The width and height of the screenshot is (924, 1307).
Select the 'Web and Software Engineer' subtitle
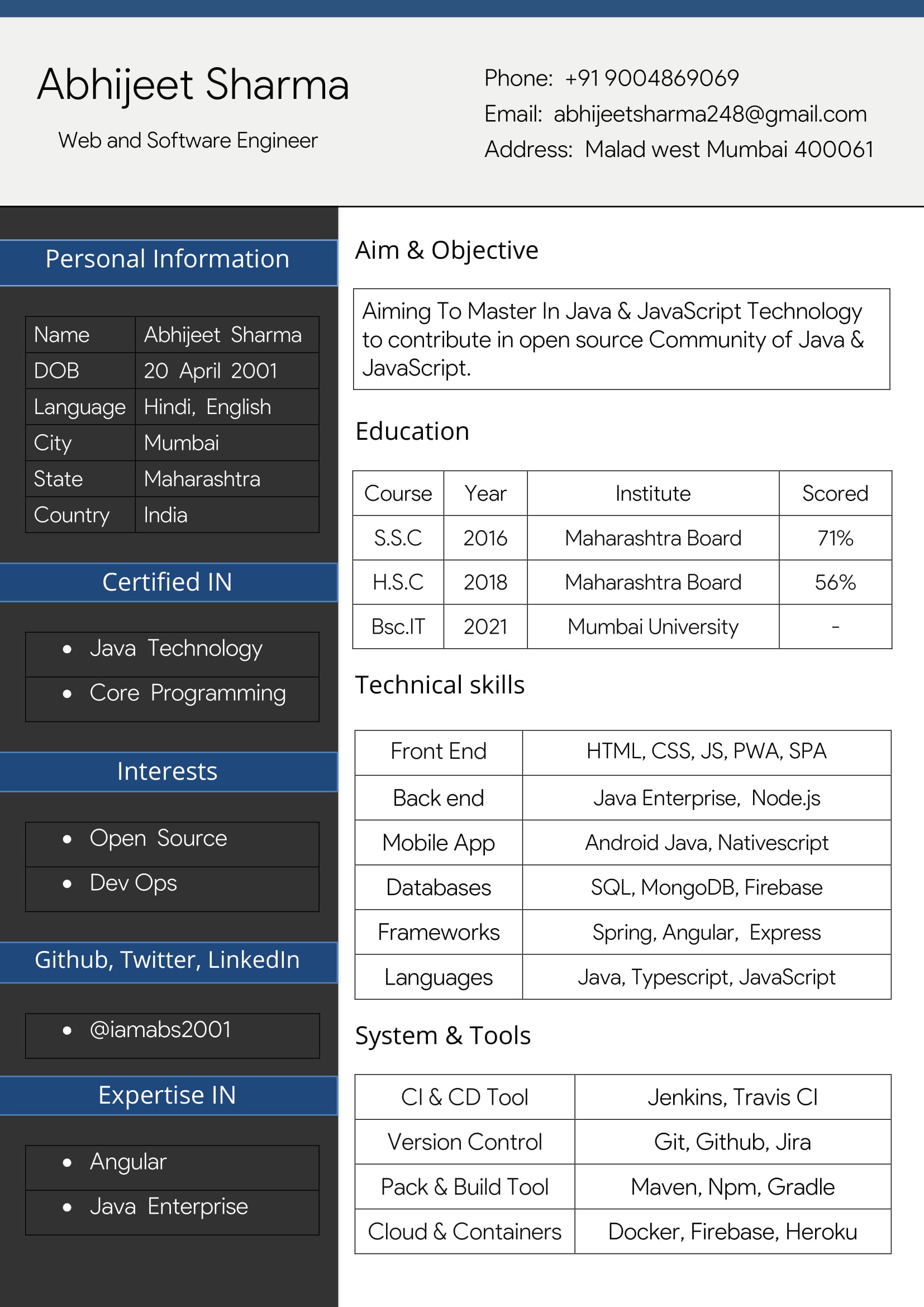pyautogui.click(x=188, y=141)
